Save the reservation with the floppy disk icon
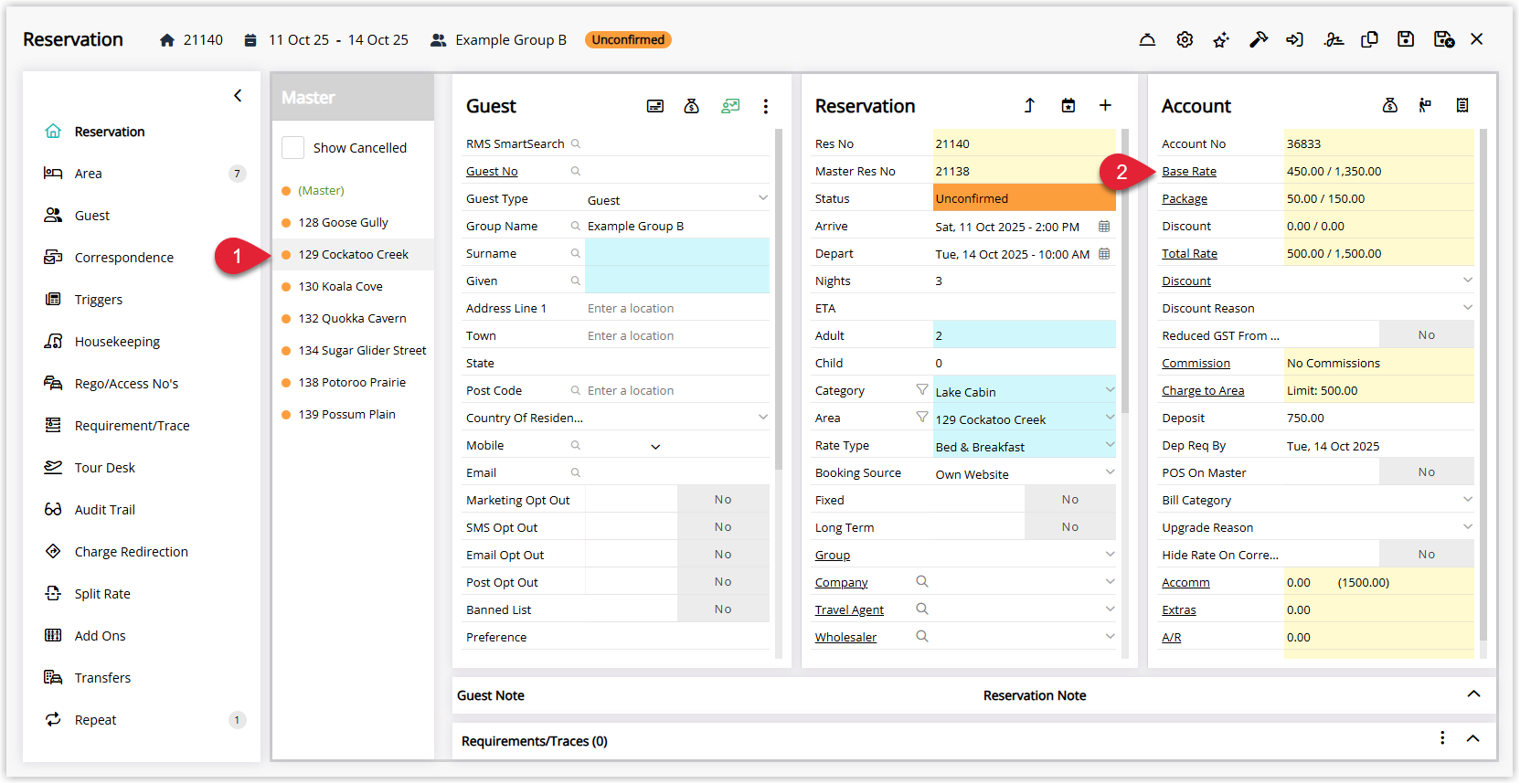 pos(1406,39)
